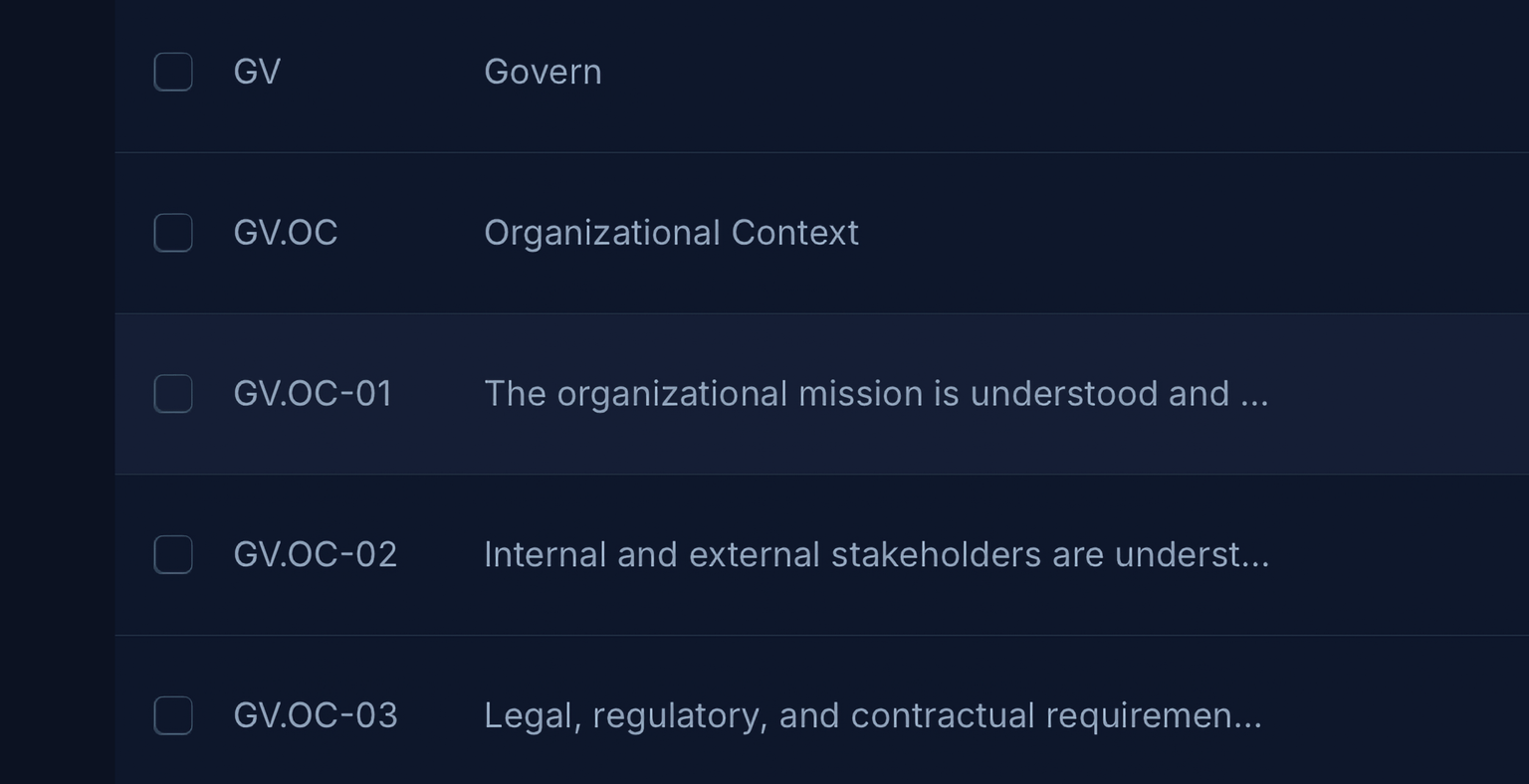Open the Govern function title
The image size is (1529, 784).
[543, 72]
